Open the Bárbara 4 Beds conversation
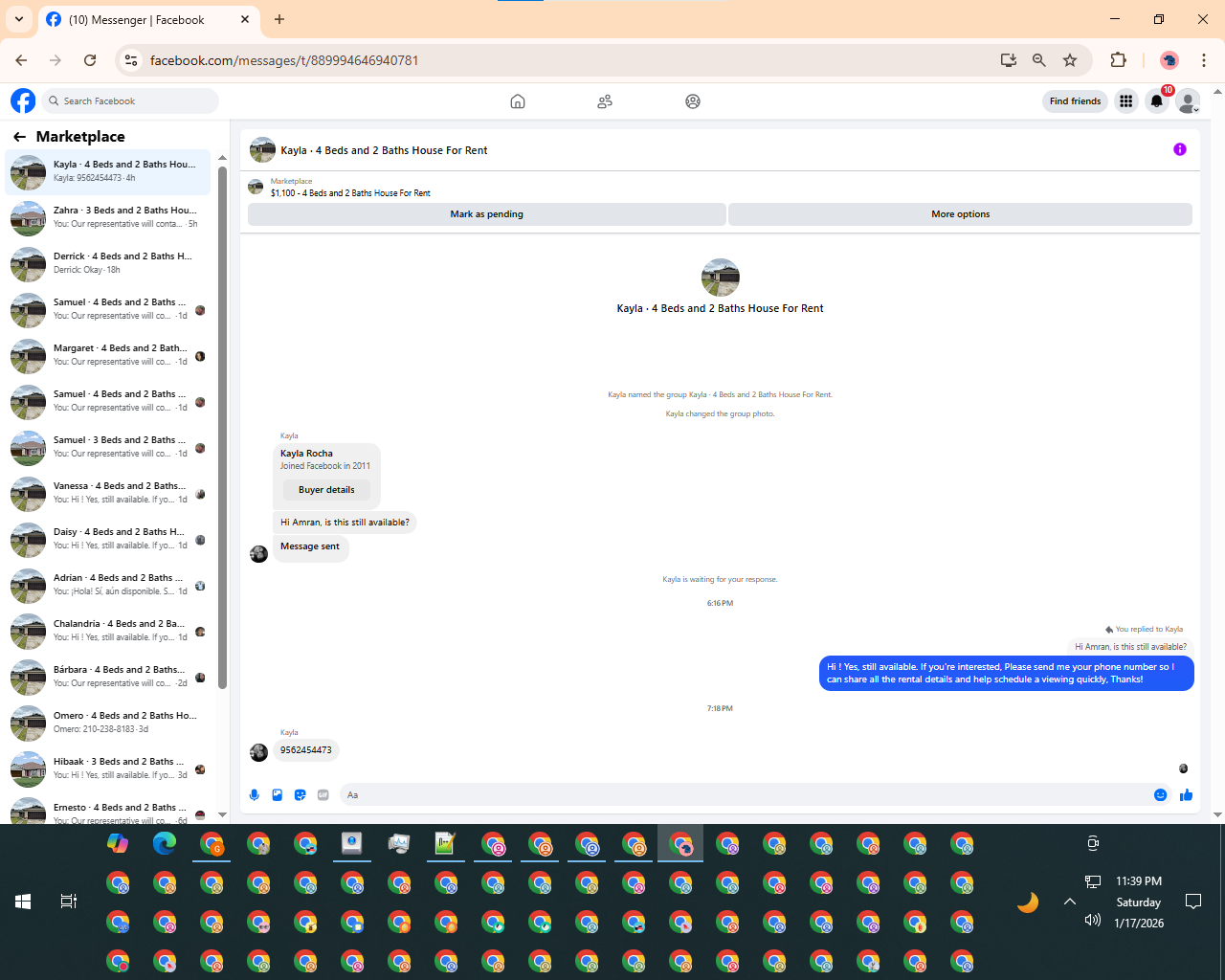The image size is (1225, 980). point(107,677)
